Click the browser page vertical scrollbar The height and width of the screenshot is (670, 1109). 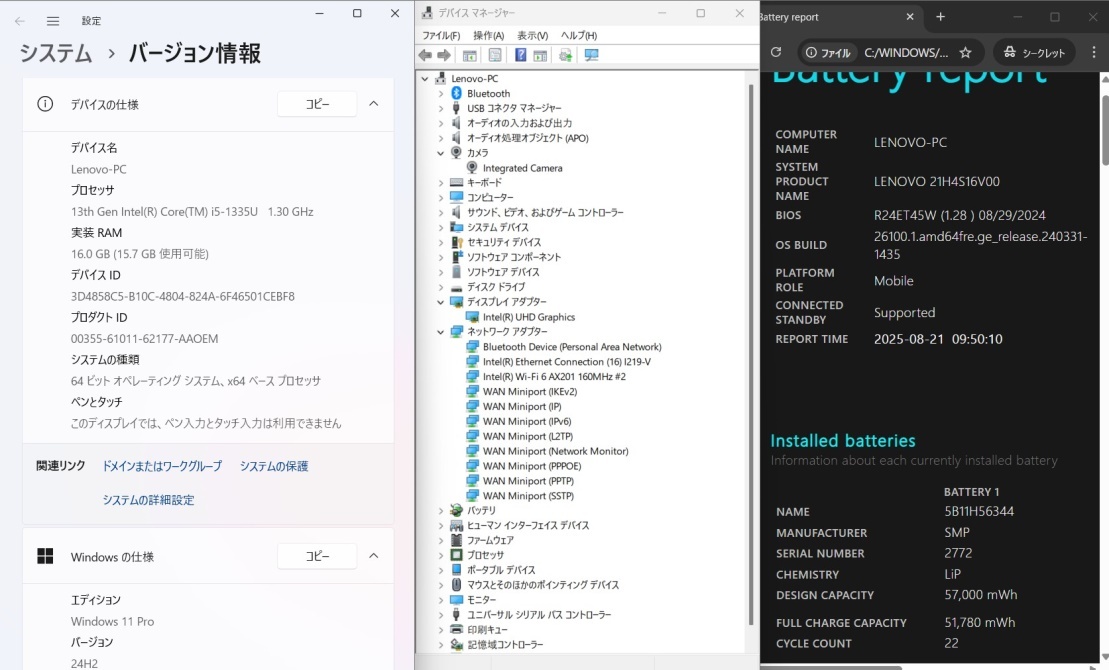[1104, 131]
